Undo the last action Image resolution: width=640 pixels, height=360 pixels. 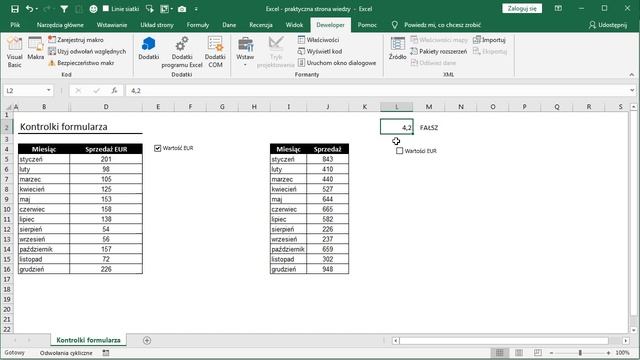29,9
